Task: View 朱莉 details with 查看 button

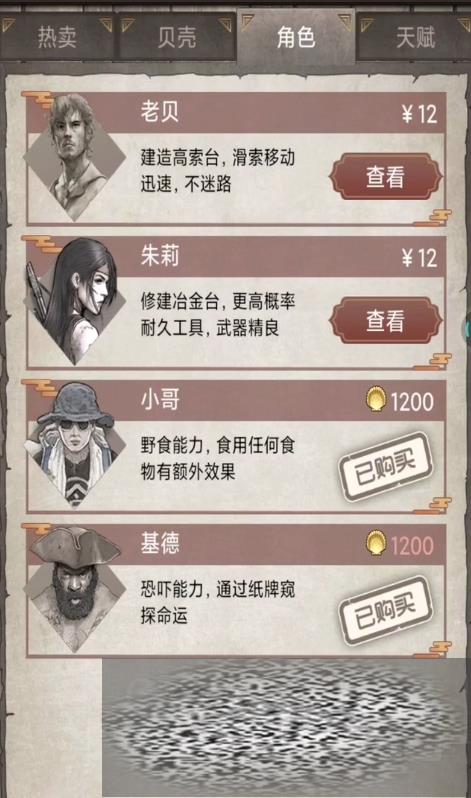Action: pos(385,321)
